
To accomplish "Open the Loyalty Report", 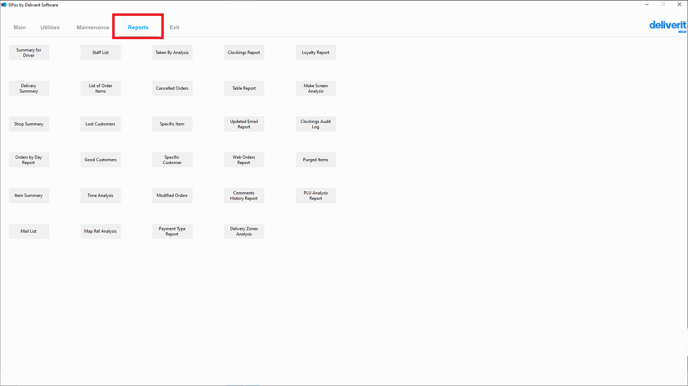I will (315, 53).
